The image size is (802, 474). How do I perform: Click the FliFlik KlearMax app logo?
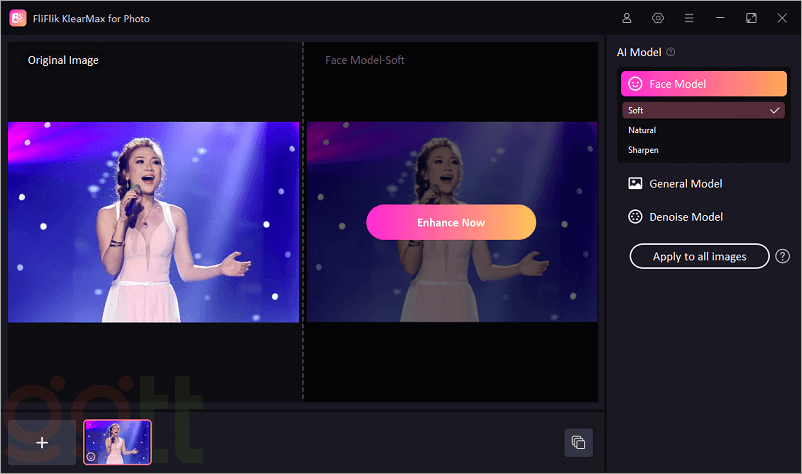coord(18,18)
